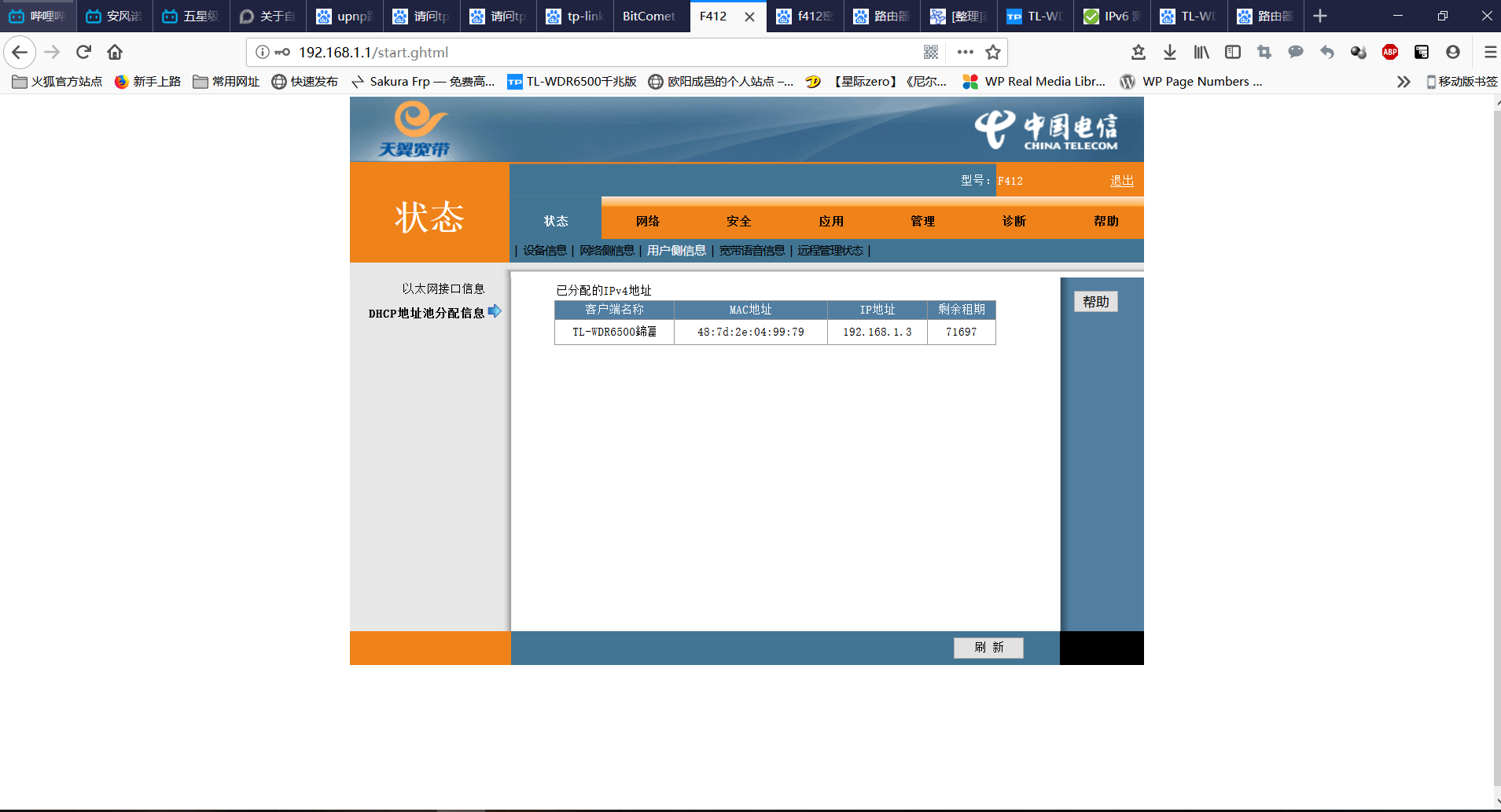Select the 设备信息 submenu item

[x=544, y=251]
